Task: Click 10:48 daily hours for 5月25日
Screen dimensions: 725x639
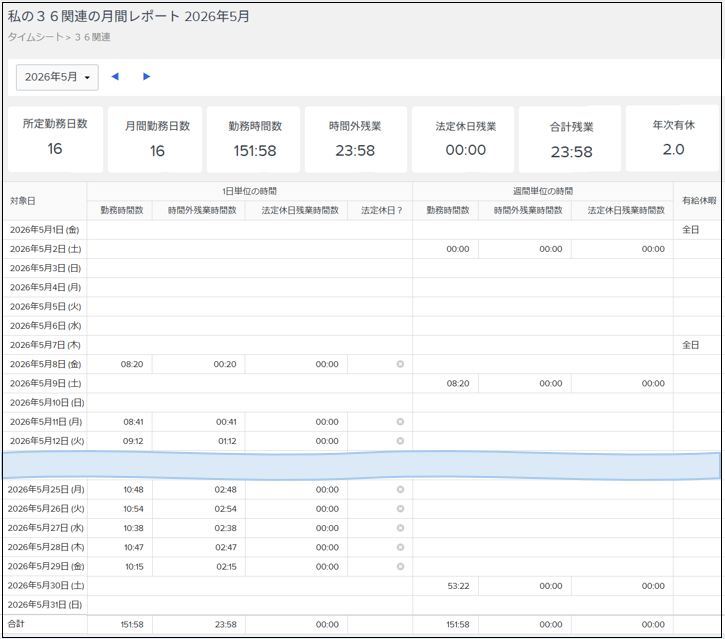Action: (x=133, y=490)
